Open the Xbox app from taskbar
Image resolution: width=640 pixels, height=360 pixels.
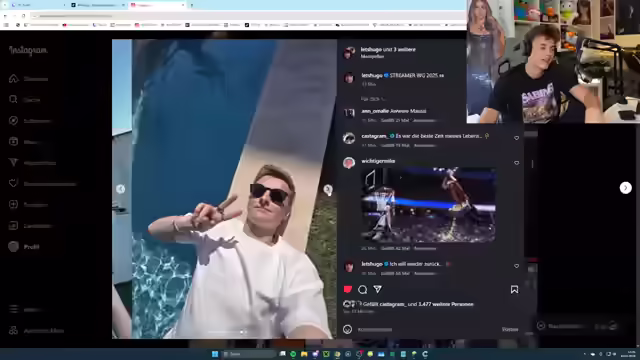326,354
